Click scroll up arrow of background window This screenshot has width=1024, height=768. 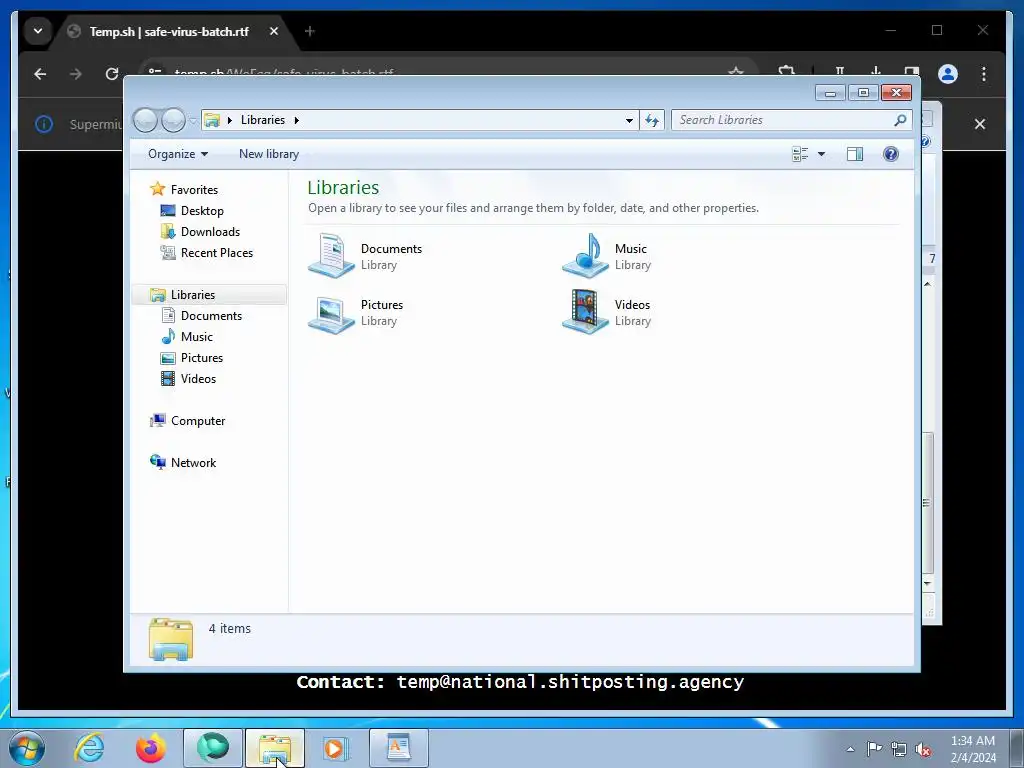(x=928, y=284)
